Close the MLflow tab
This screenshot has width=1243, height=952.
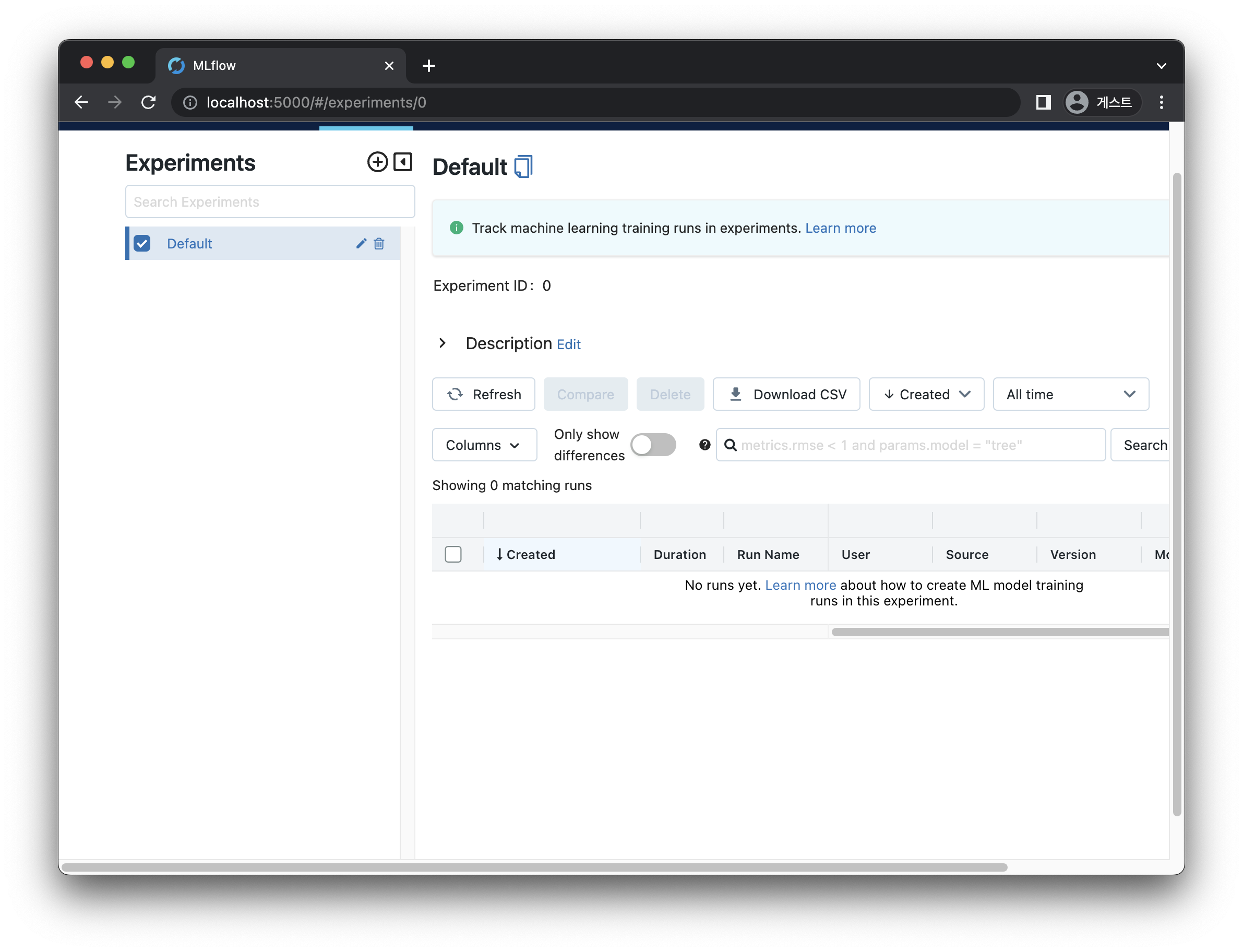[x=389, y=66]
